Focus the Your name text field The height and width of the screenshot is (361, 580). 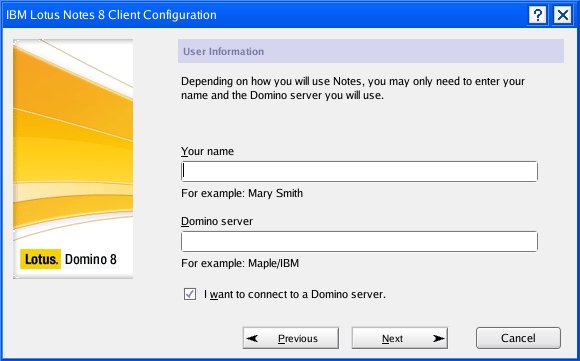(359, 171)
